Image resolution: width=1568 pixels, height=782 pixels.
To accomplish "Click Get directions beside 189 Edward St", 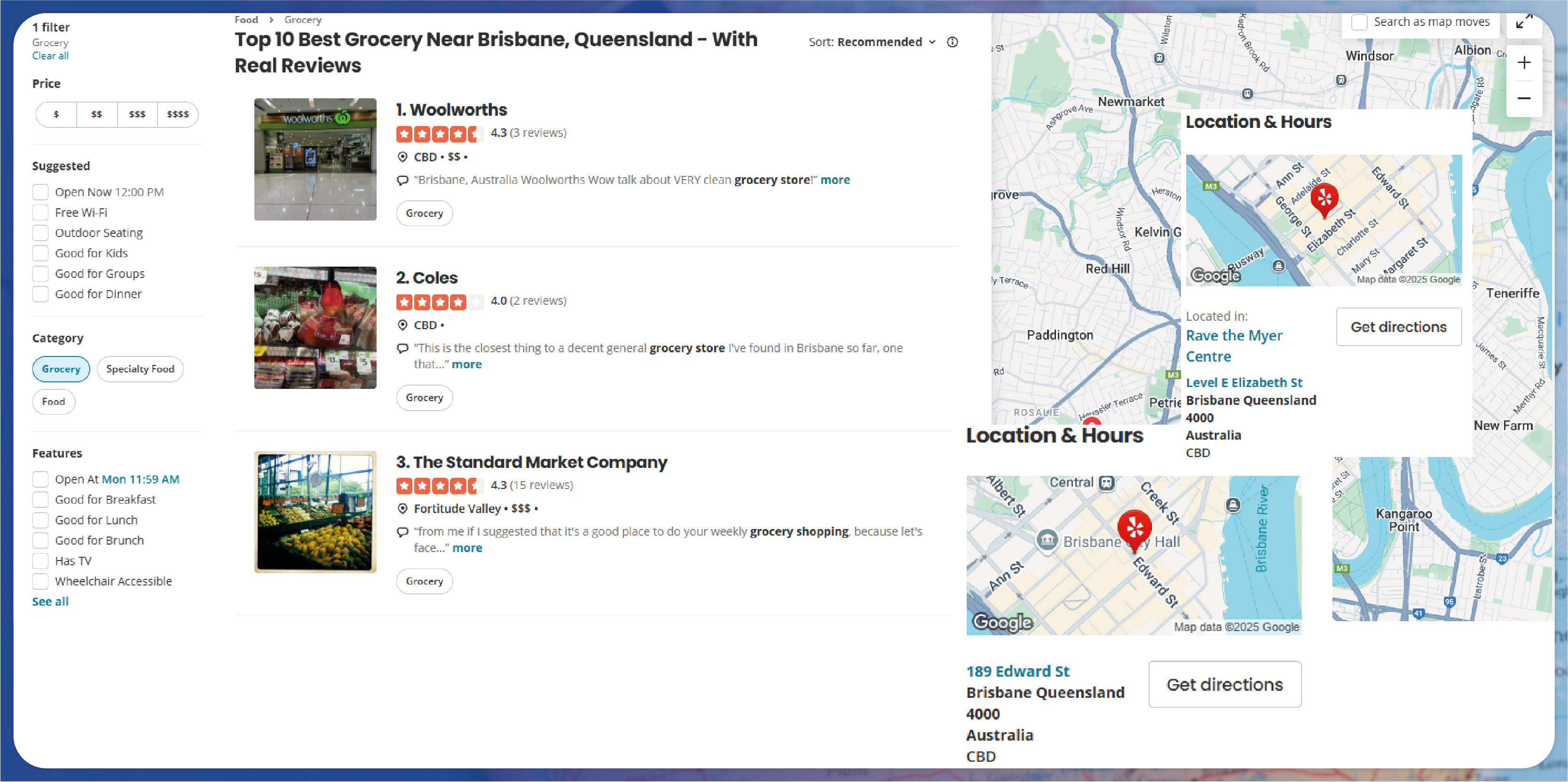I will pyautogui.click(x=1225, y=685).
